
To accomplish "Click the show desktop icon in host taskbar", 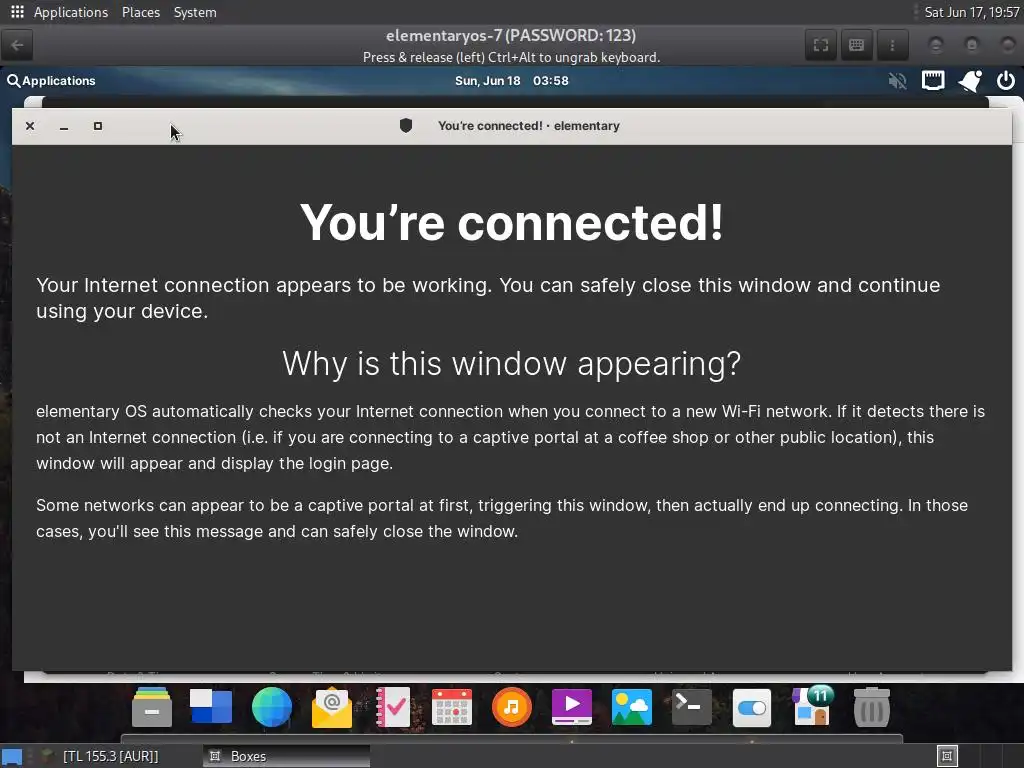I will 12,757.
